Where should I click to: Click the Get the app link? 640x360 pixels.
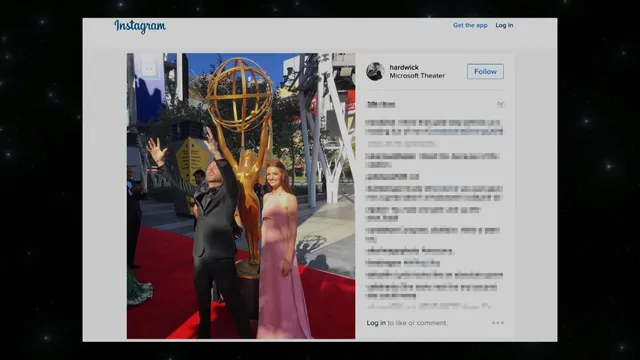click(470, 25)
